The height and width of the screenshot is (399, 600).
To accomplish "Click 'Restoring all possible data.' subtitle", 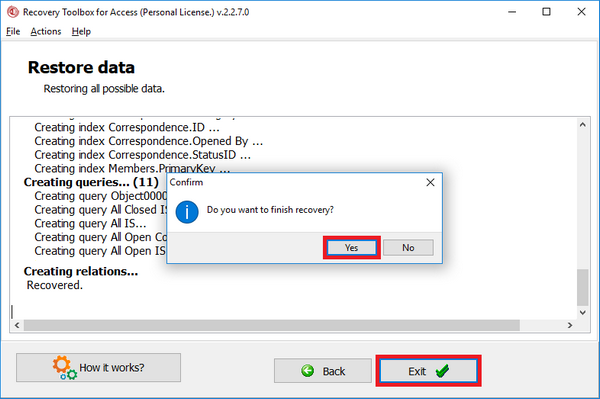I will pyautogui.click(x=104, y=89).
